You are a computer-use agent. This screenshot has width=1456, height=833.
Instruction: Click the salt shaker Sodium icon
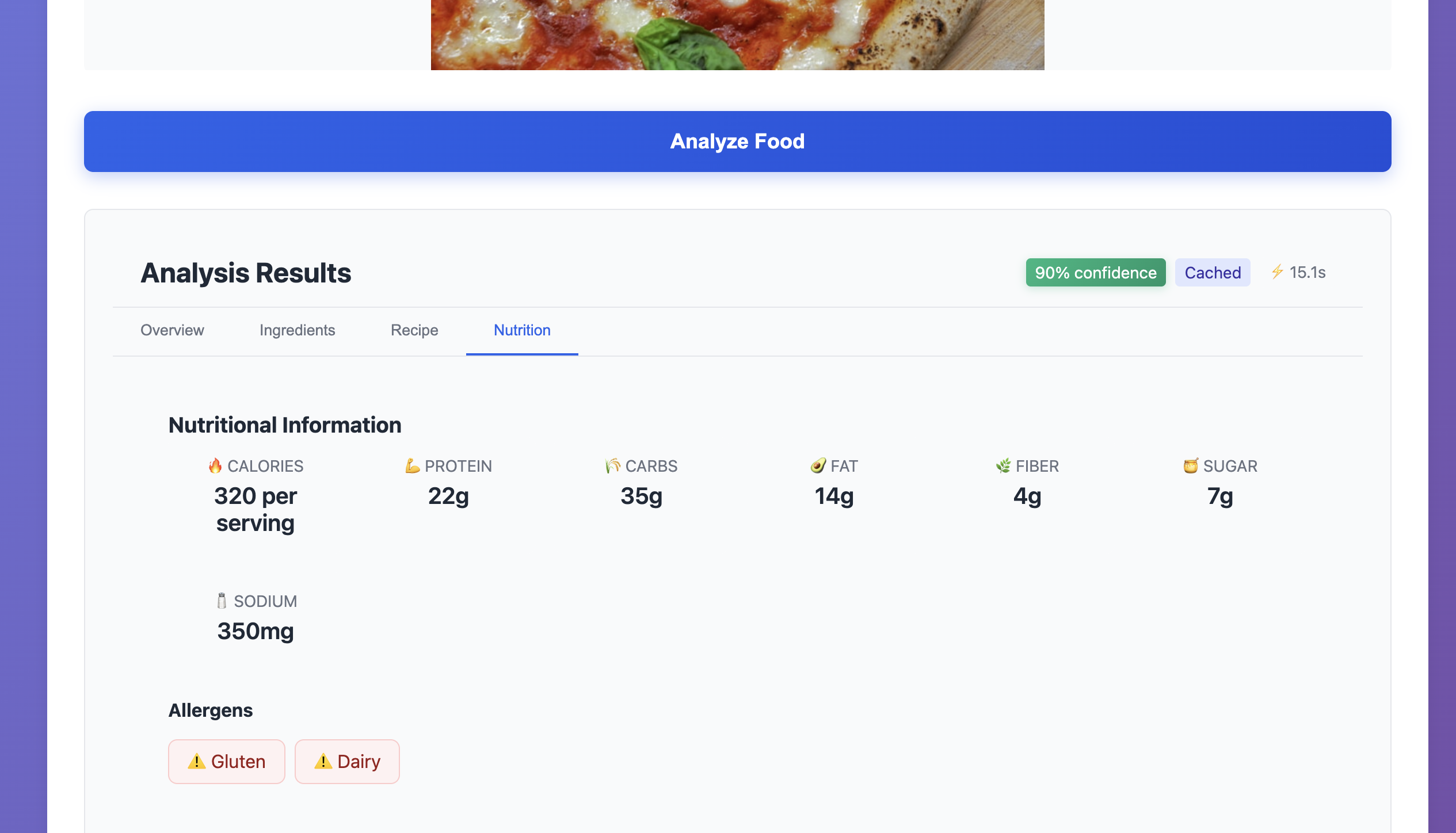(x=222, y=601)
